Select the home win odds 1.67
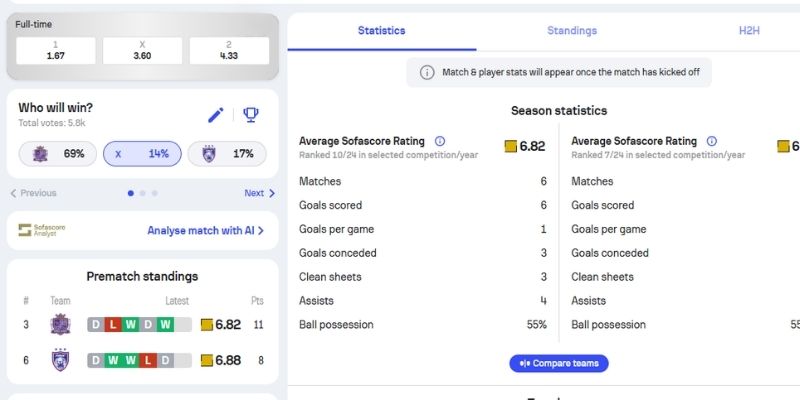 (55, 50)
